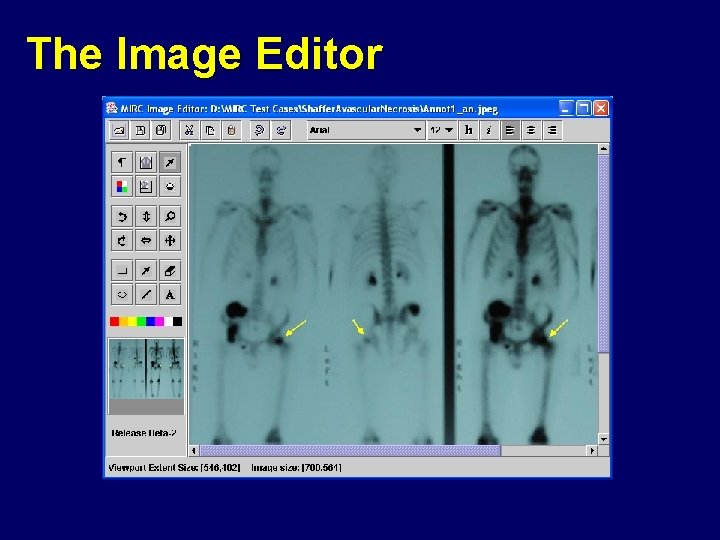This screenshot has width=720, height=540.
Task: Minimize the MIRC Image Editor window
Action: [x=567, y=108]
